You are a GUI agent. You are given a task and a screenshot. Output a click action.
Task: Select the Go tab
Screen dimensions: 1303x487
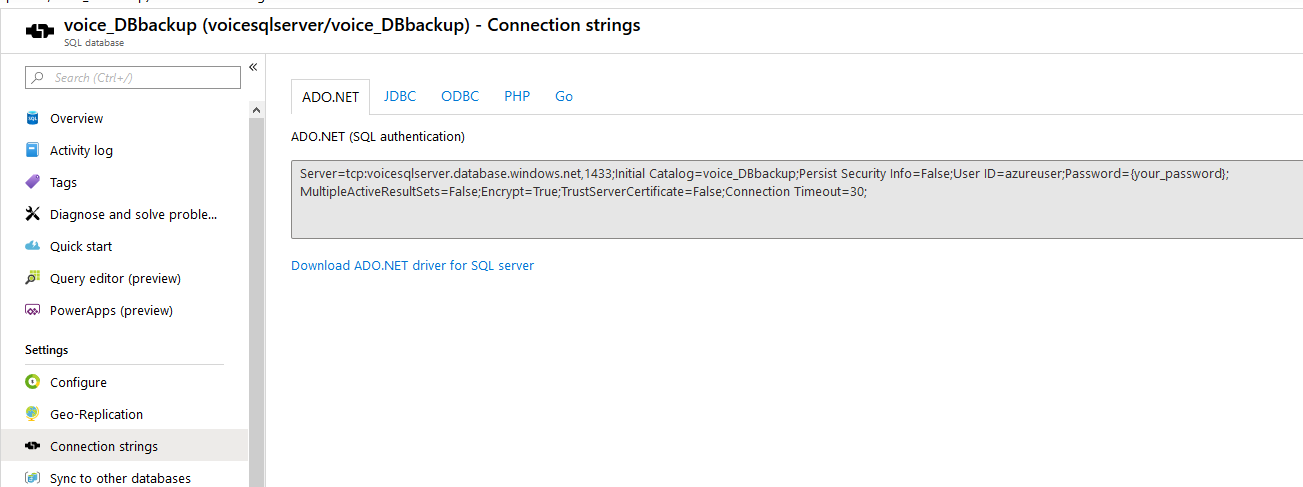tap(564, 96)
